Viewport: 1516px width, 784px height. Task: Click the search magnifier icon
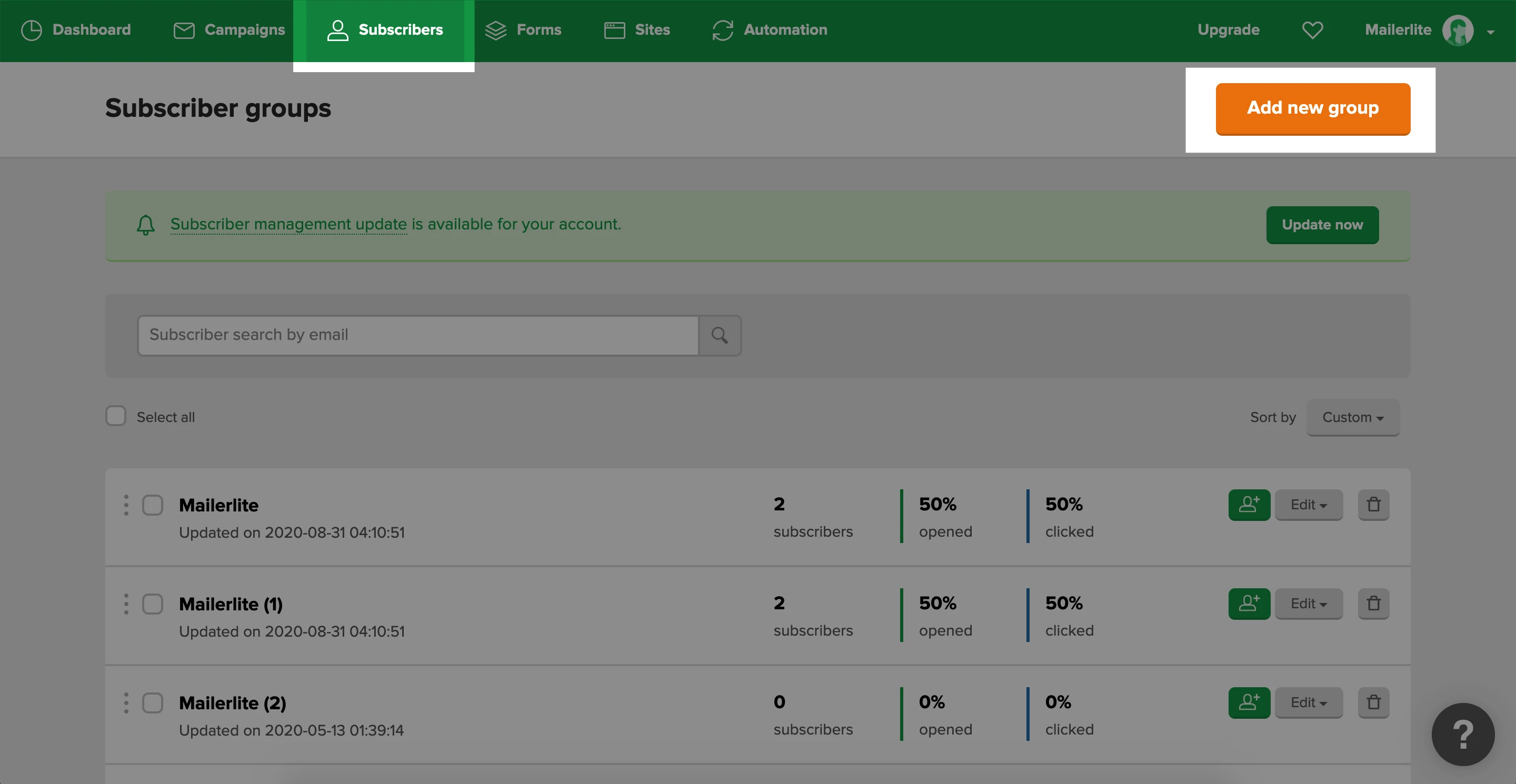[719, 335]
